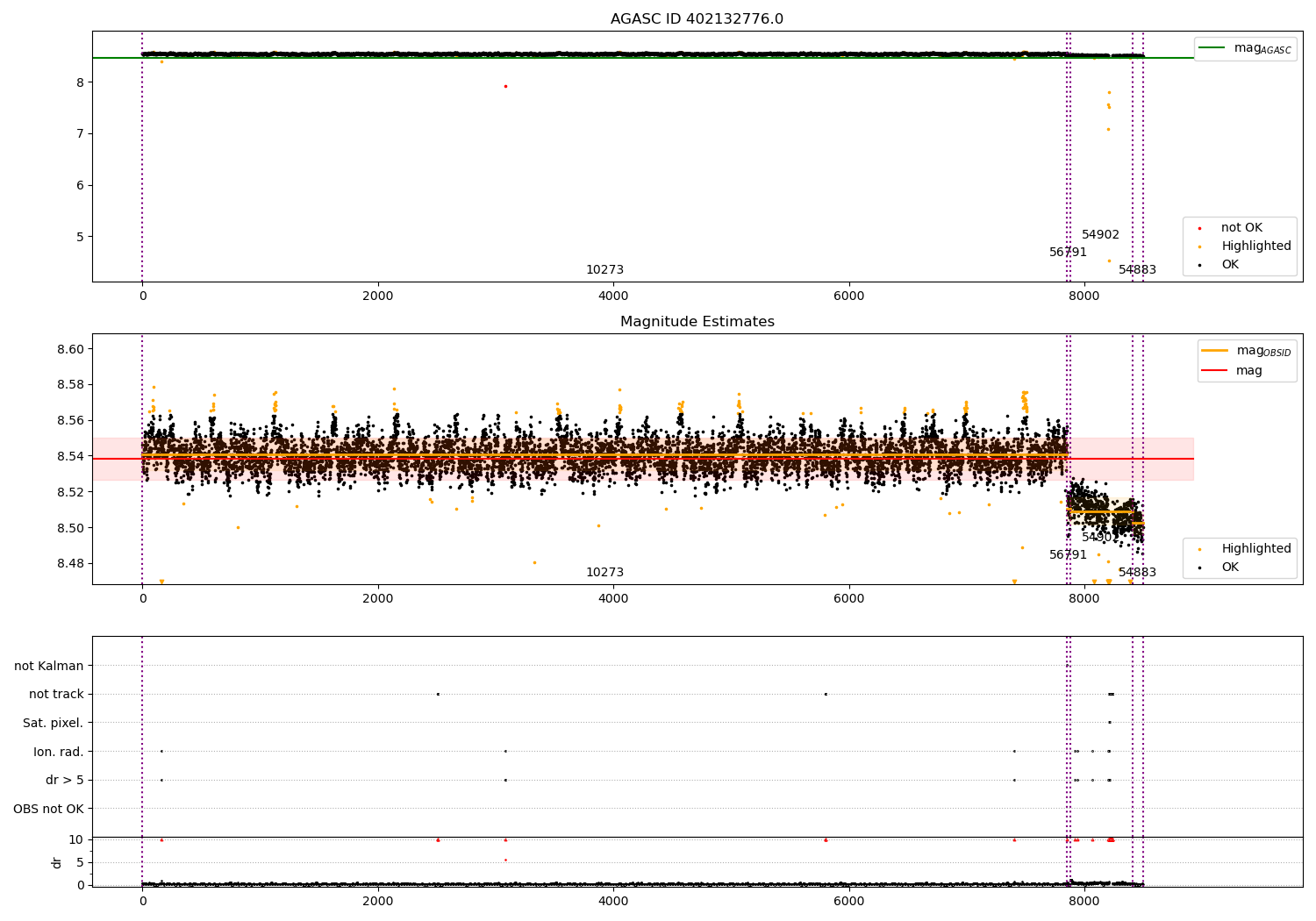Click the green mag AGASC legend line

1214,48
